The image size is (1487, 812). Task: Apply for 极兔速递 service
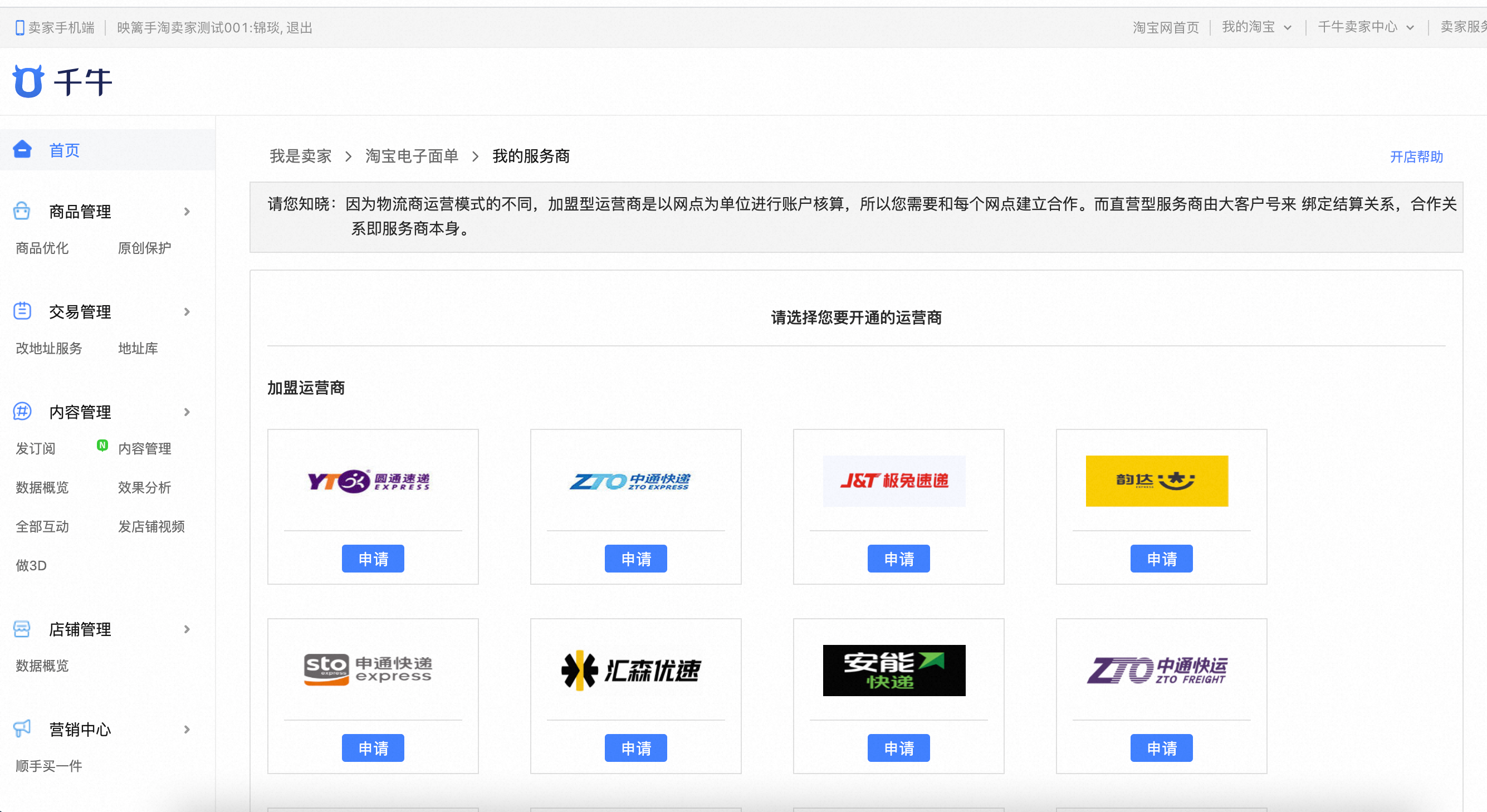tap(899, 559)
